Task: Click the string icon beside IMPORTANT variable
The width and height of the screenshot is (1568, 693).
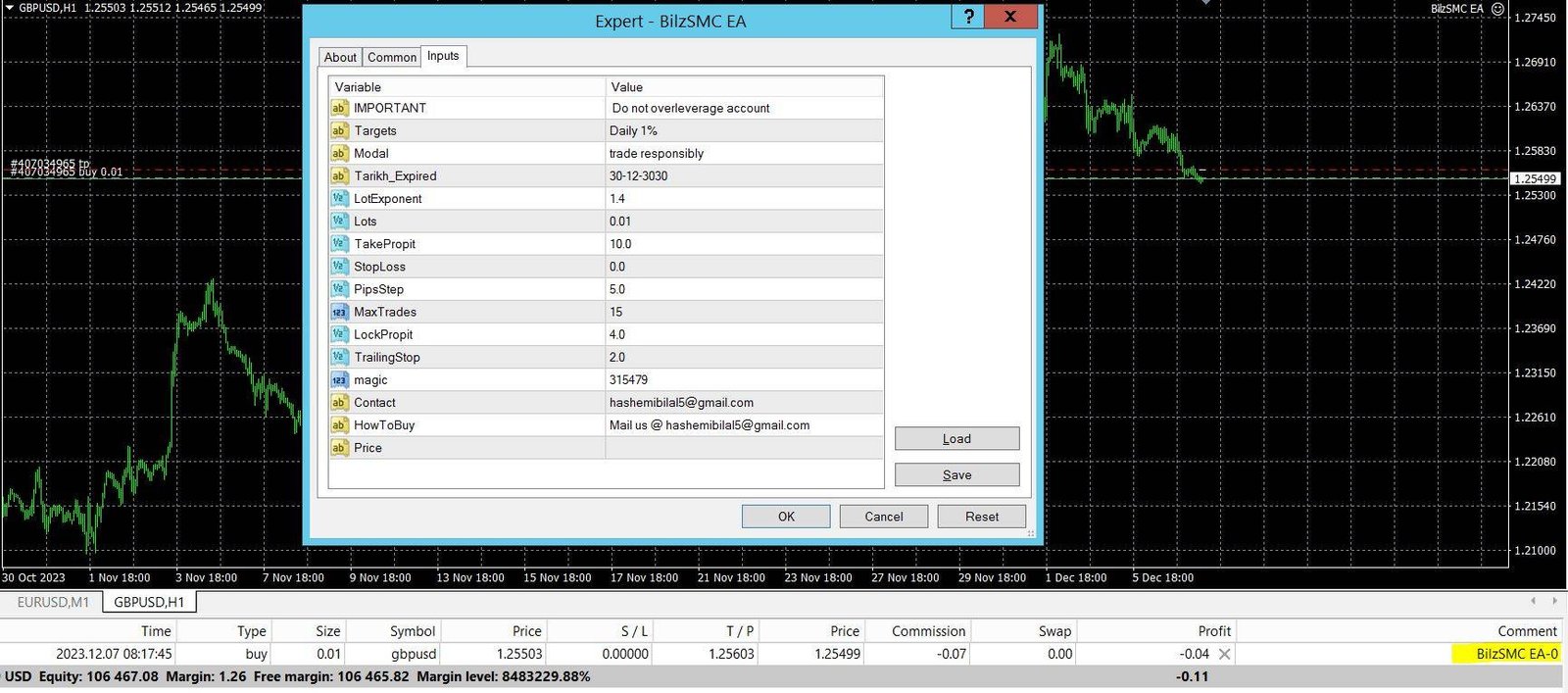Action: tap(339, 108)
